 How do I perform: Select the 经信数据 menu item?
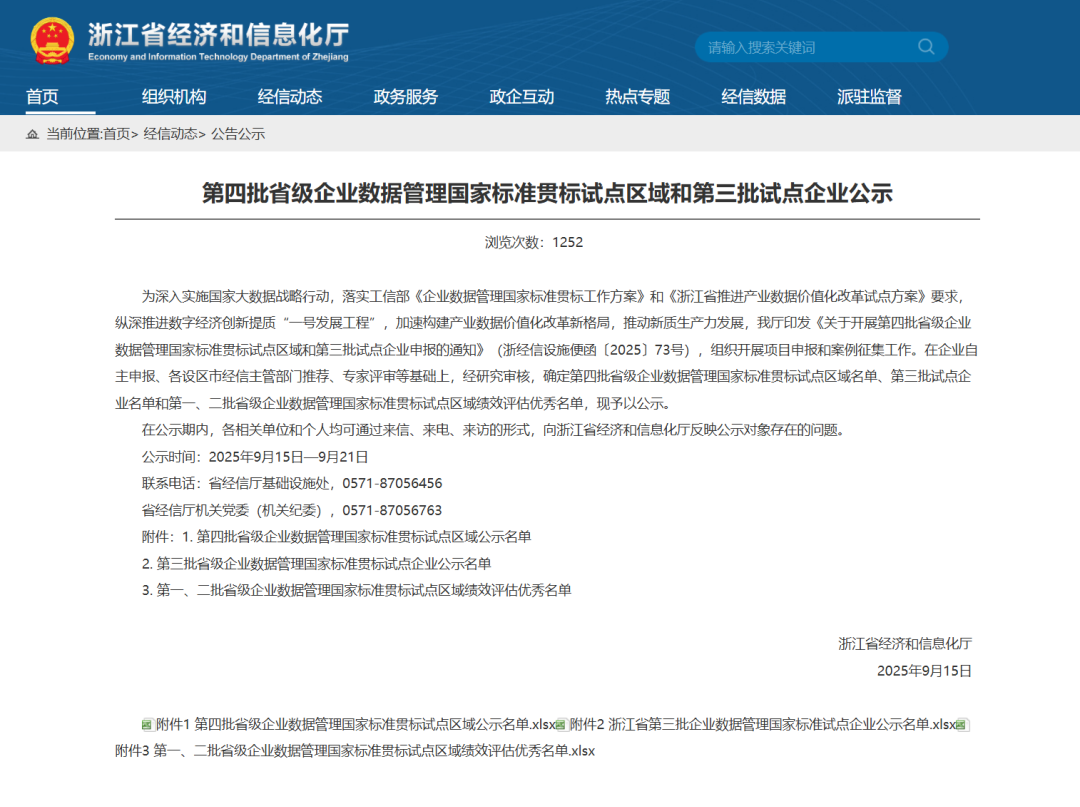(754, 97)
